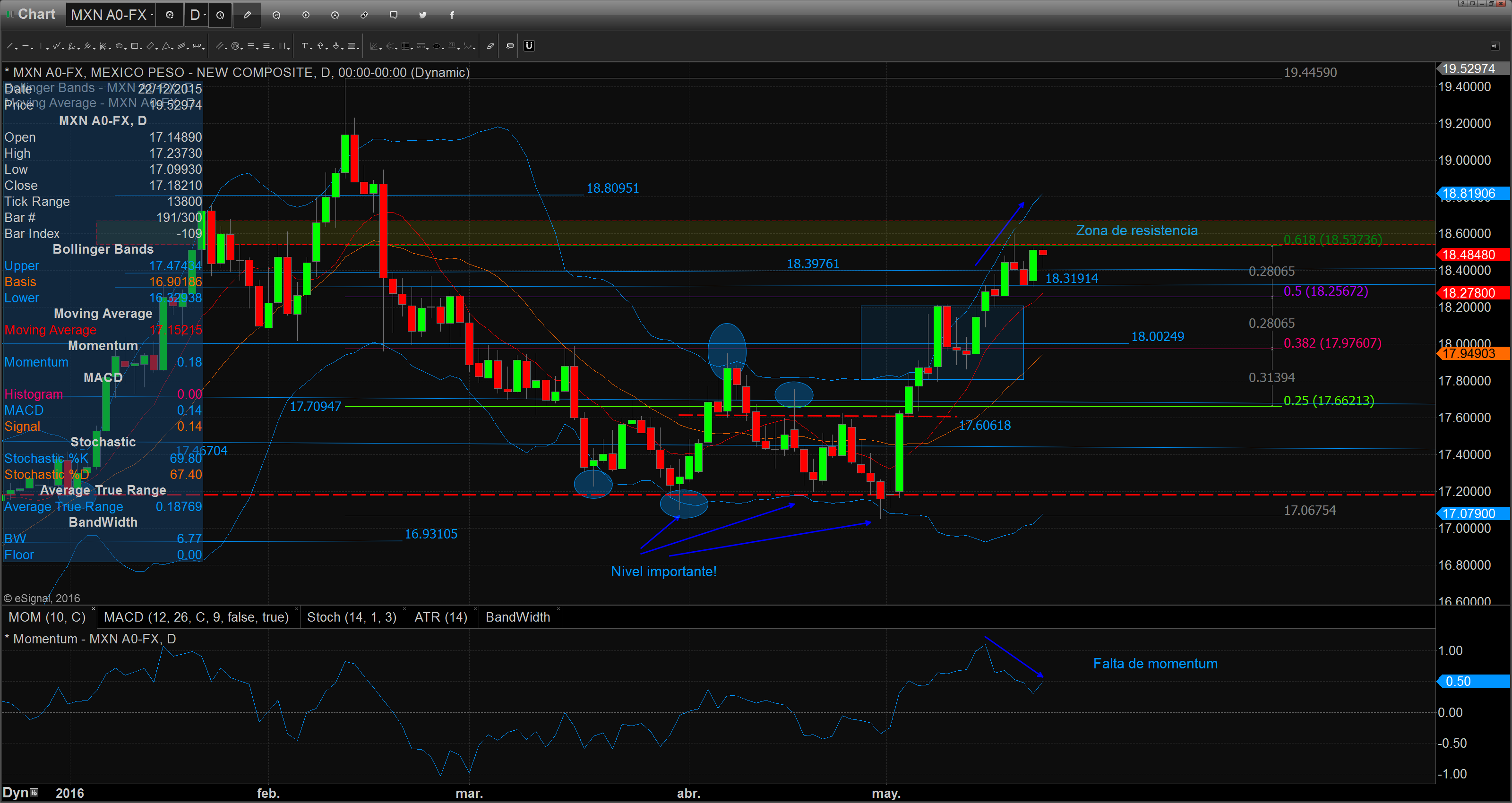The height and width of the screenshot is (803, 1512).
Task: Open the time template clock menu
Action: (220, 15)
